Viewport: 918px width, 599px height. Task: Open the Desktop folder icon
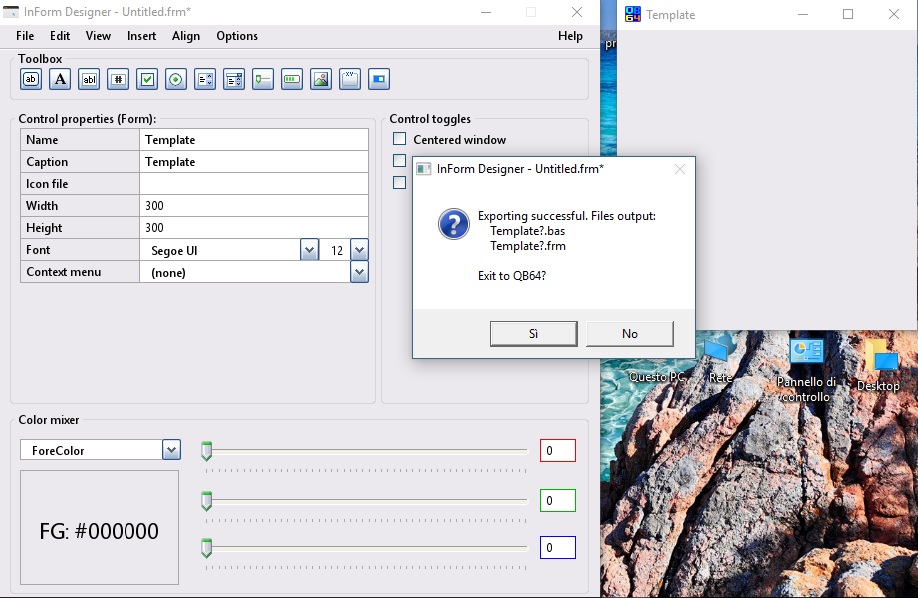click(x=878, y=364)
